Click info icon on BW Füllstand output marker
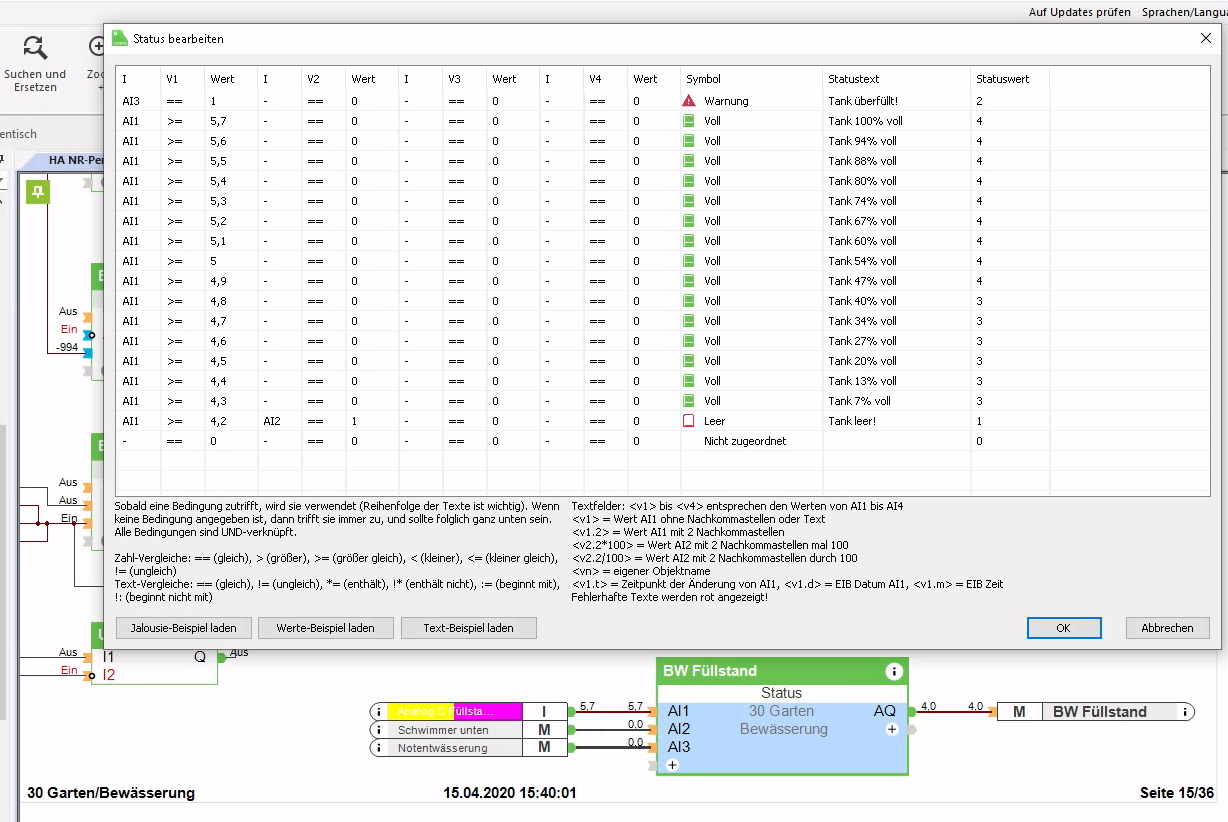Viewport: 1228px width, 822px height. pyautogui.click(x=1184, y=712)
